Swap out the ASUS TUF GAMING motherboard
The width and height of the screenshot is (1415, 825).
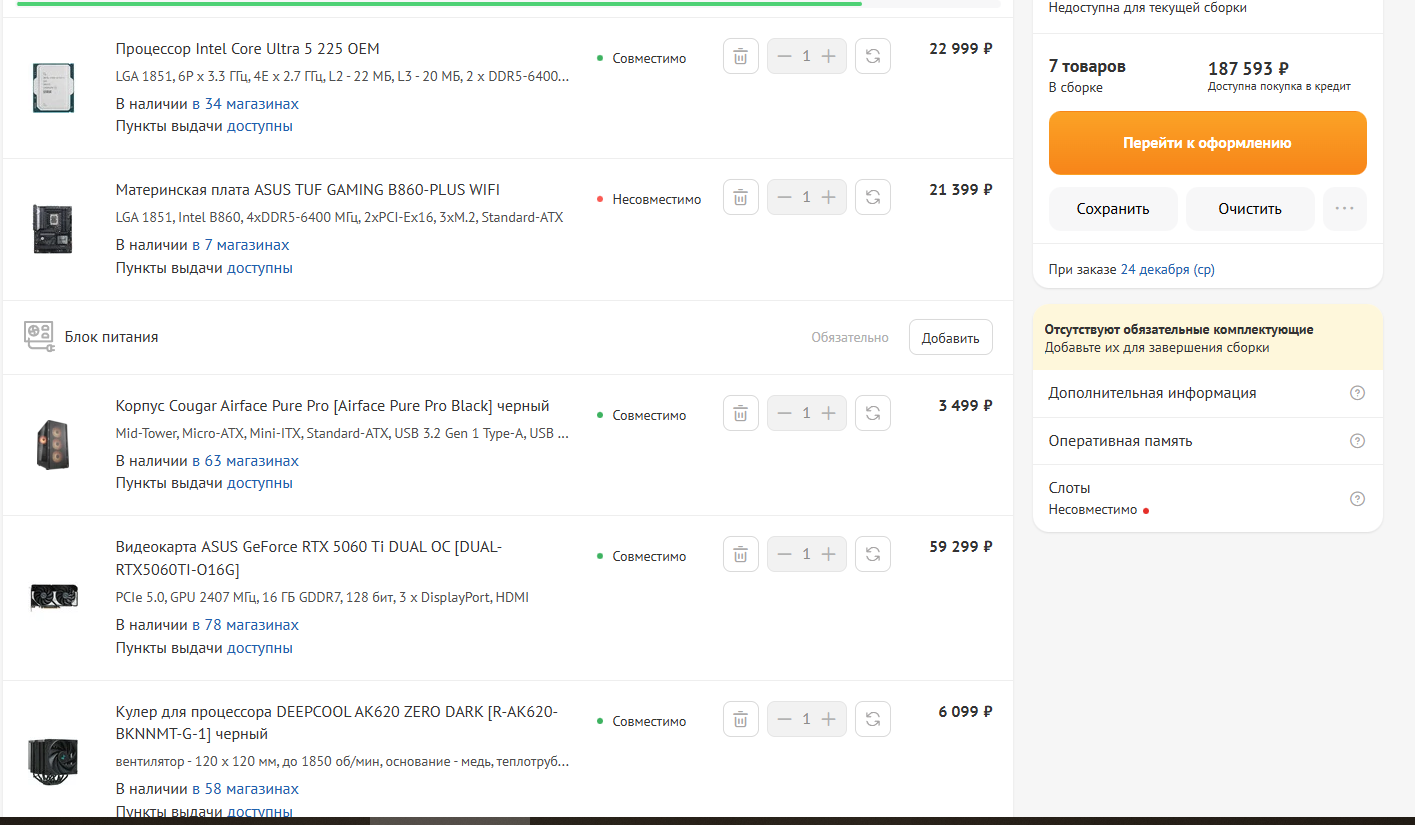pyautogui.click(x=873, y=197)
